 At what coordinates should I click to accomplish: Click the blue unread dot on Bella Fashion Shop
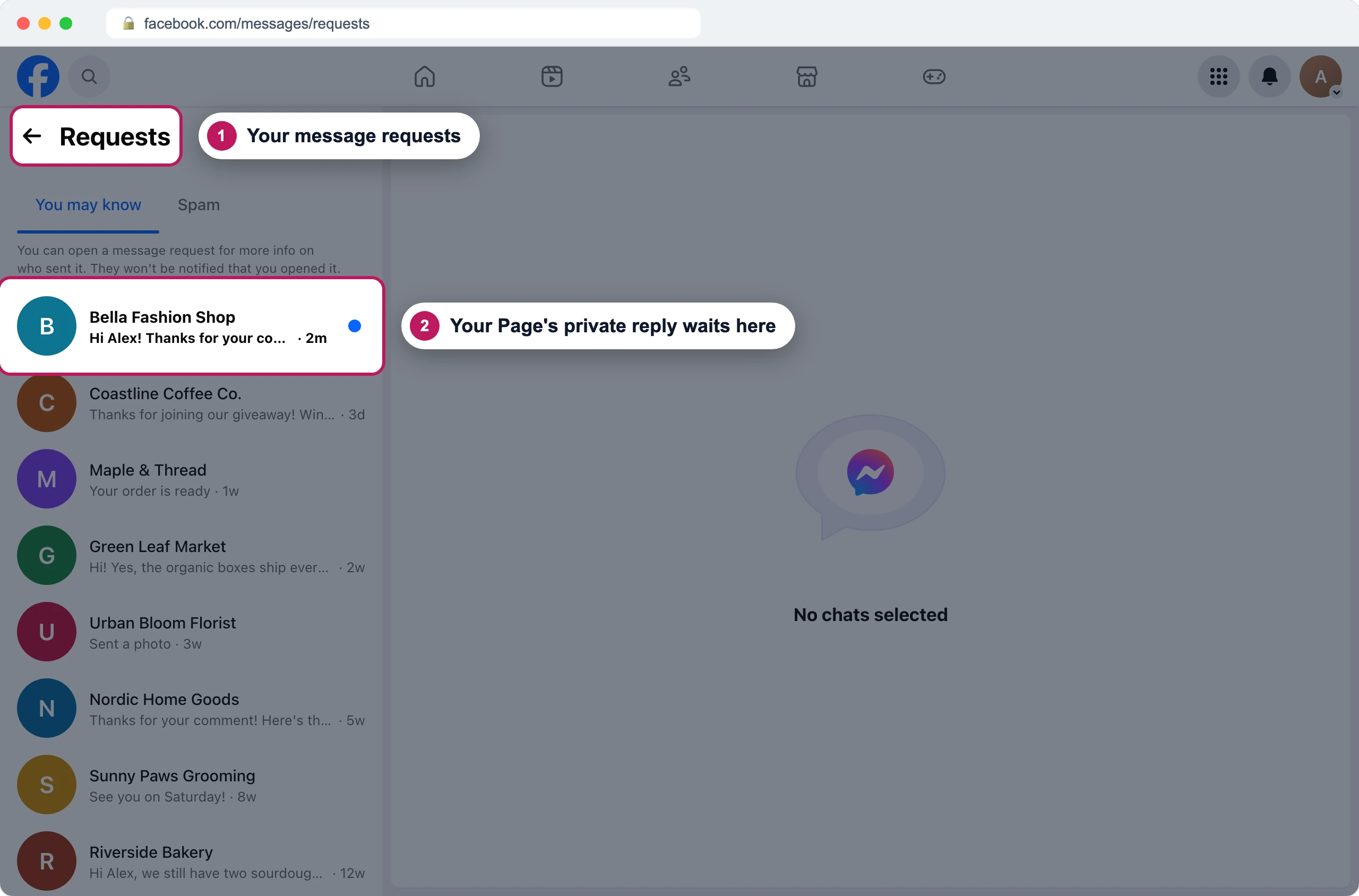pos(354,326)
